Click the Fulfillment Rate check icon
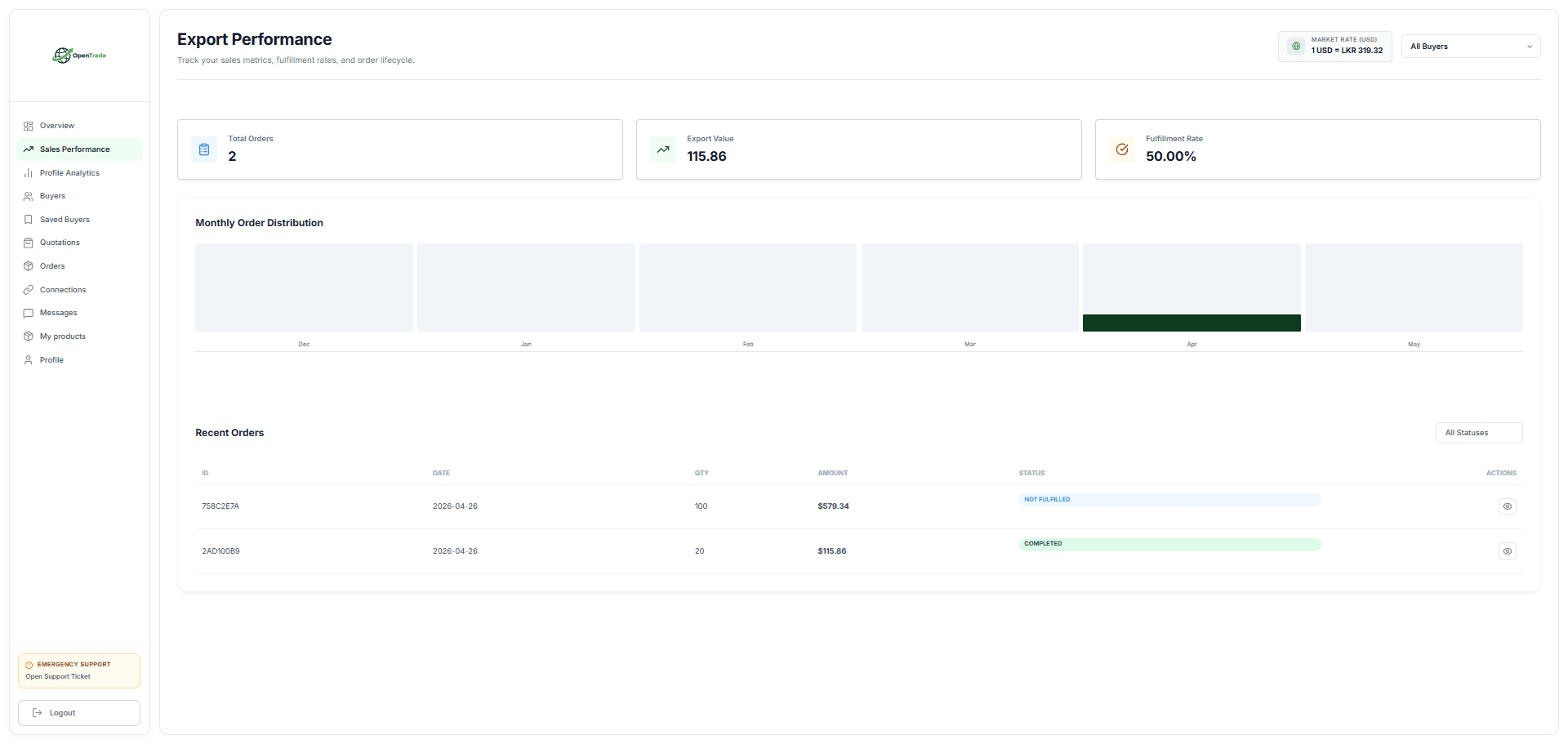Screen dimensions: 1568x744 [1122, 149]
